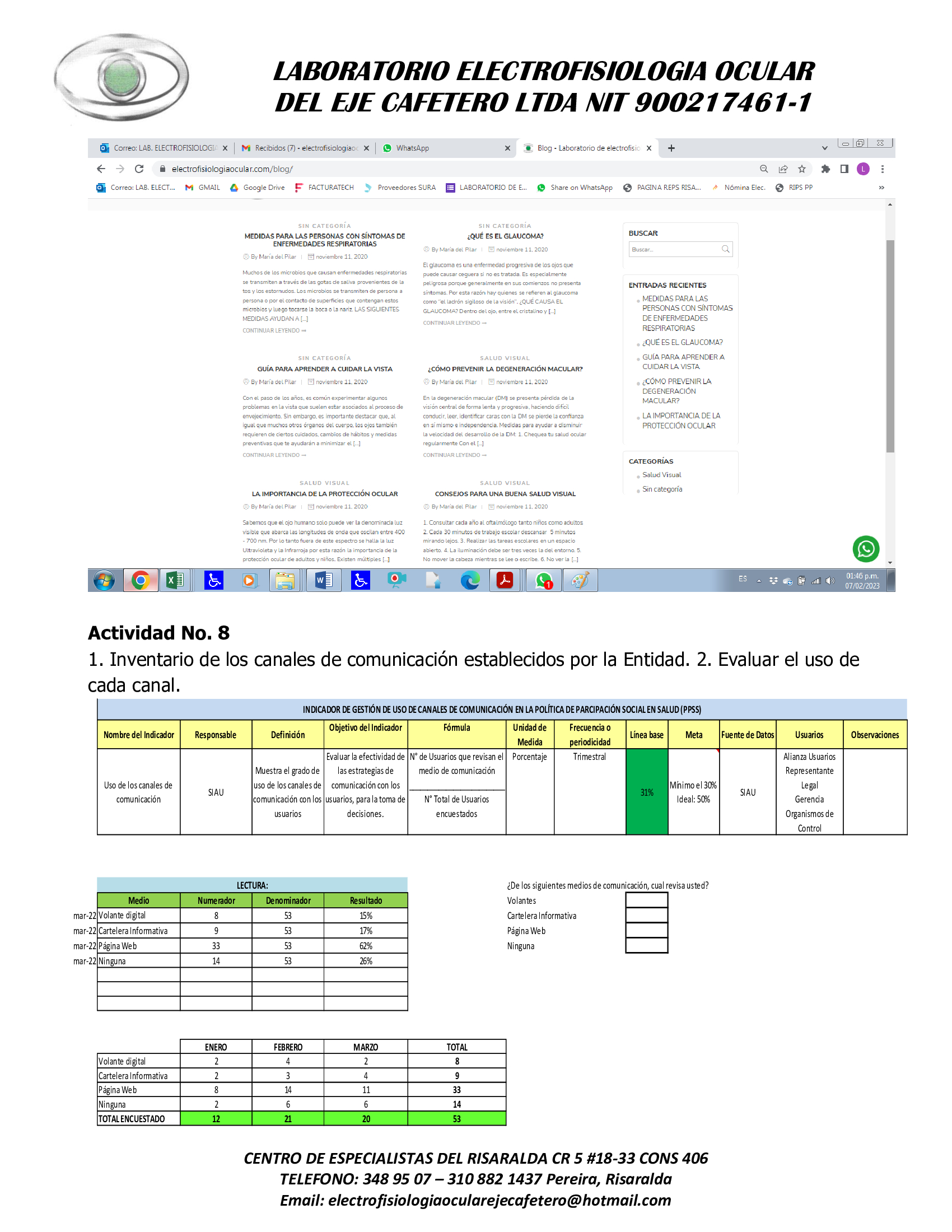Select the Blog - Laboratorio de electrofisio tab
Viewport: 952px width, 1232px height.
pyautogui.click(x=586, y=148)
